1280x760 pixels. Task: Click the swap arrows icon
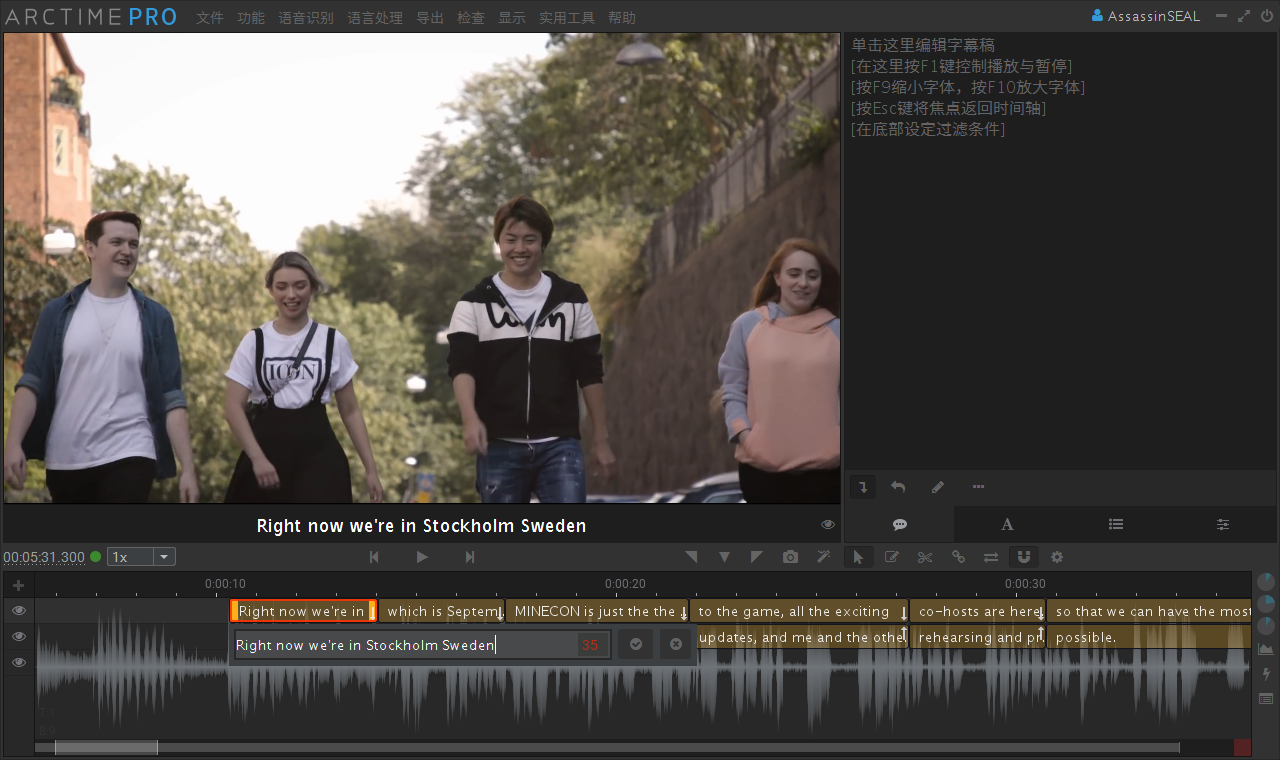tap(990, 557)
